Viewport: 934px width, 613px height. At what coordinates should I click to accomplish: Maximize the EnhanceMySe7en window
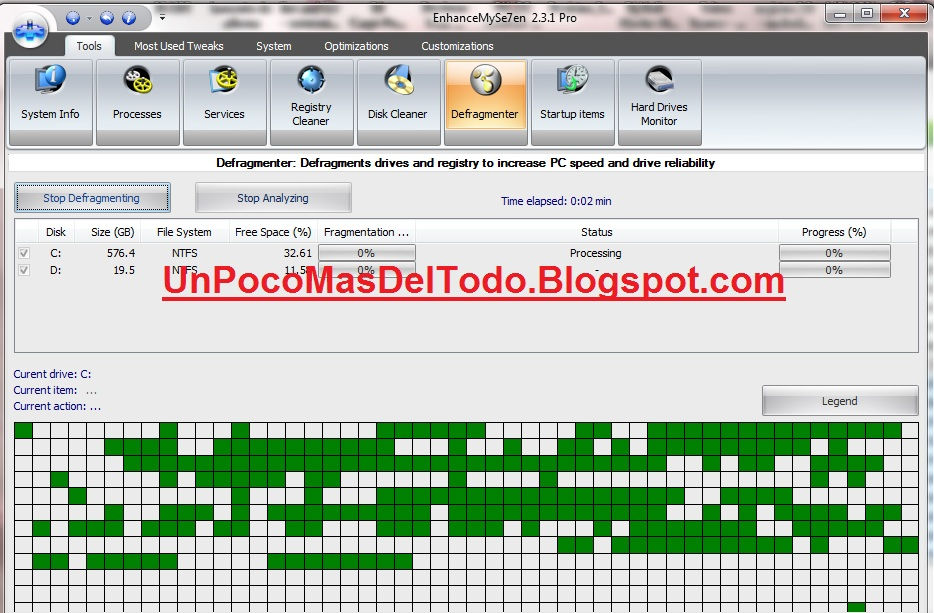867,14
